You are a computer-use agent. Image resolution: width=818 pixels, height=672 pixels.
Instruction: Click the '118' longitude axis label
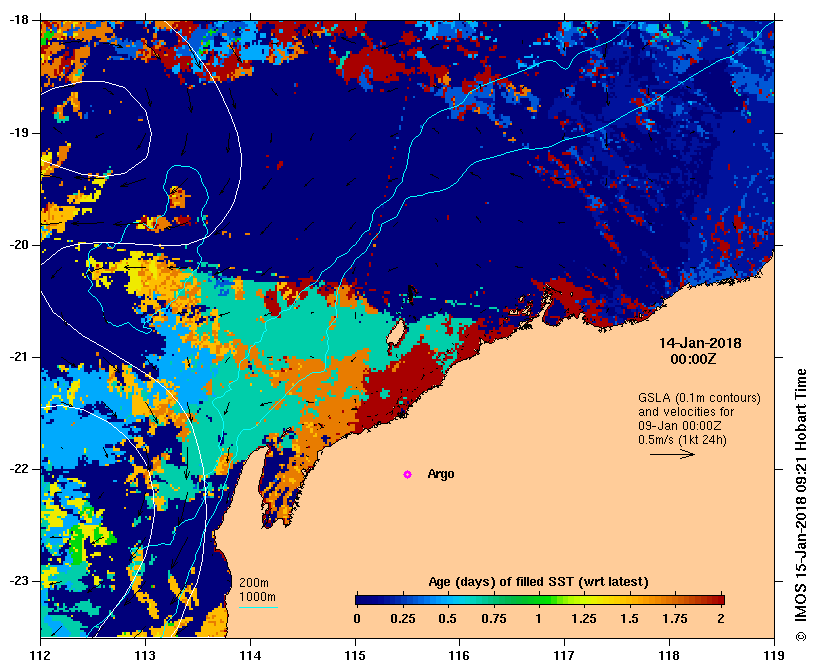(669, 655)
